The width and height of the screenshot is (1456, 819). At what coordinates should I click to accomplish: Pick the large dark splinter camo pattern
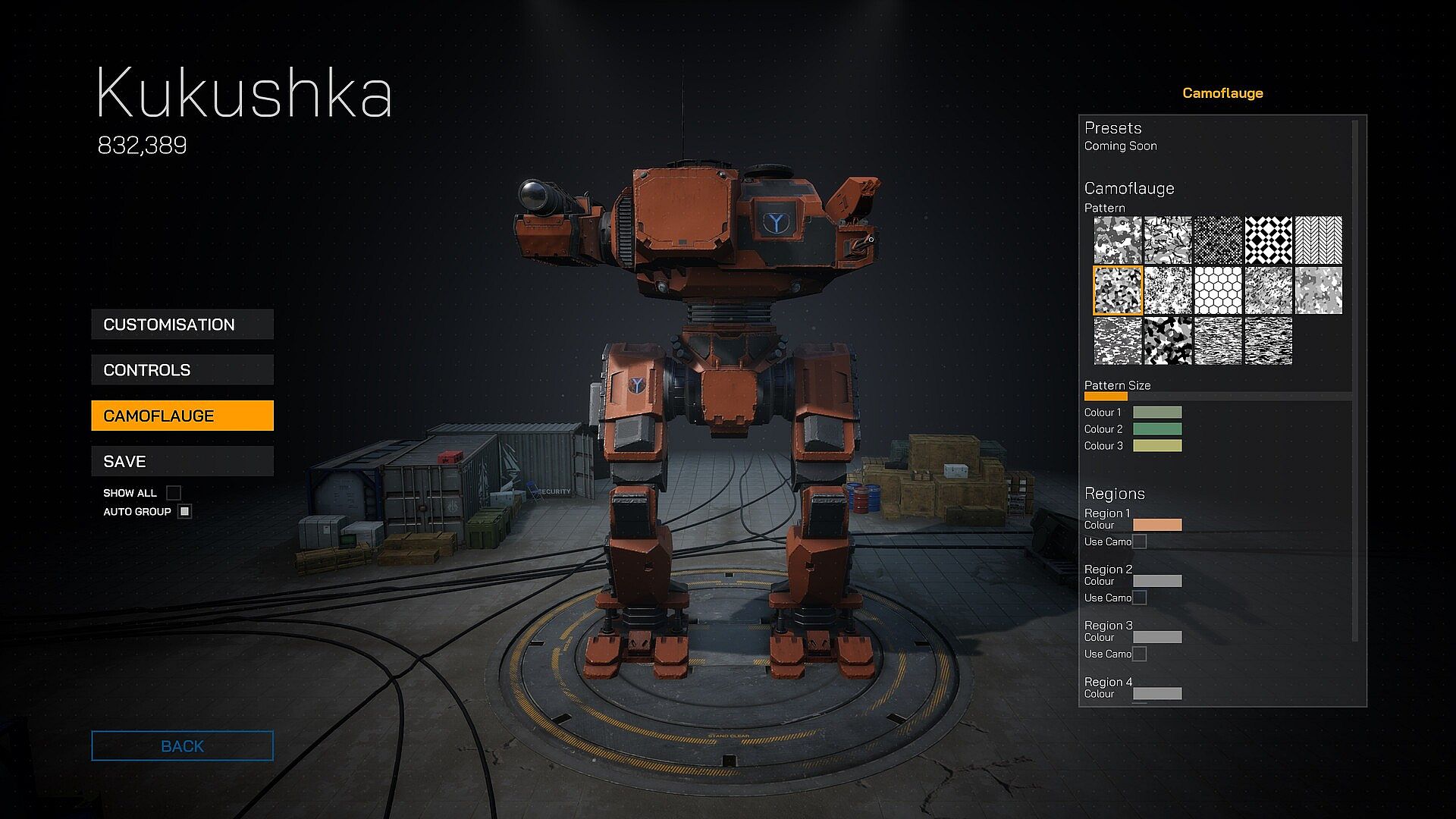1168,340
